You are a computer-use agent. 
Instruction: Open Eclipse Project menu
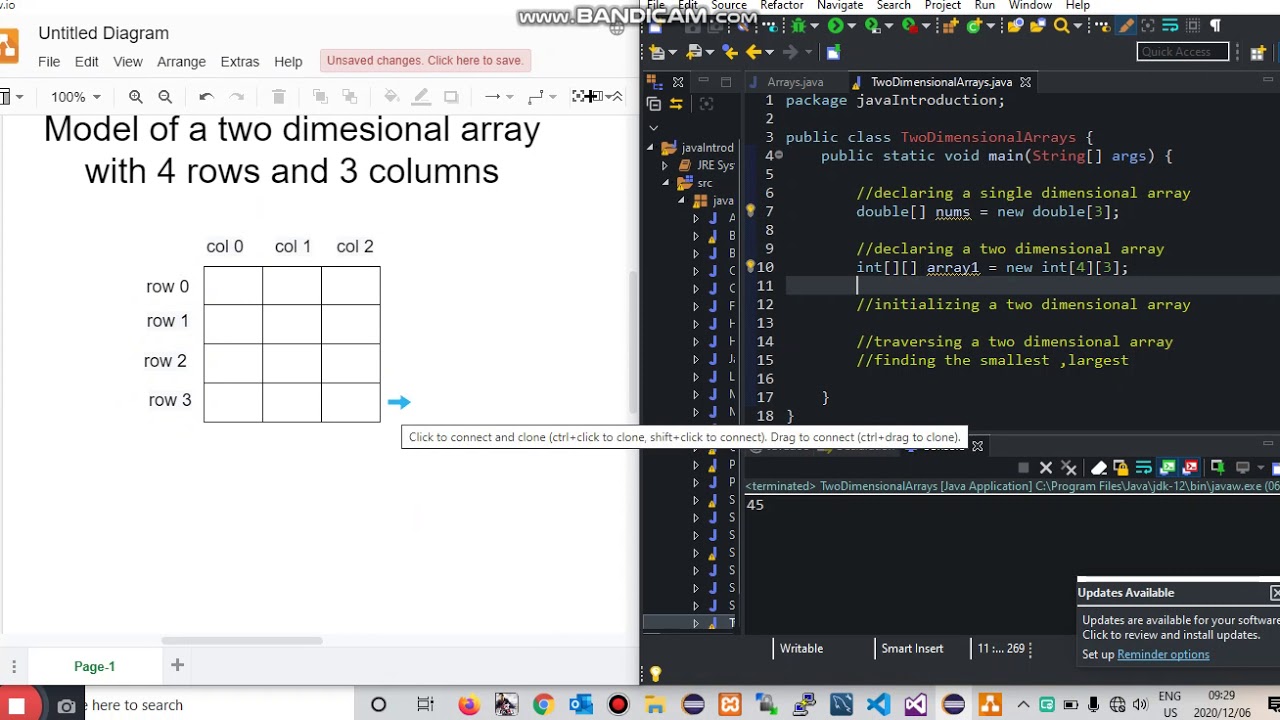(x=943, y=6)
